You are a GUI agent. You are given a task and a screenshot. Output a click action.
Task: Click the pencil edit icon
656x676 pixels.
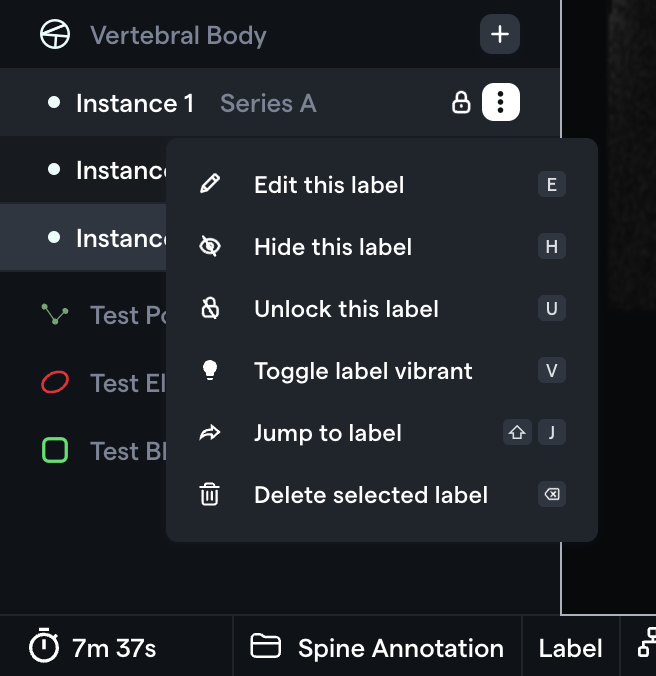pyautogui.click(x=210, y=184)
